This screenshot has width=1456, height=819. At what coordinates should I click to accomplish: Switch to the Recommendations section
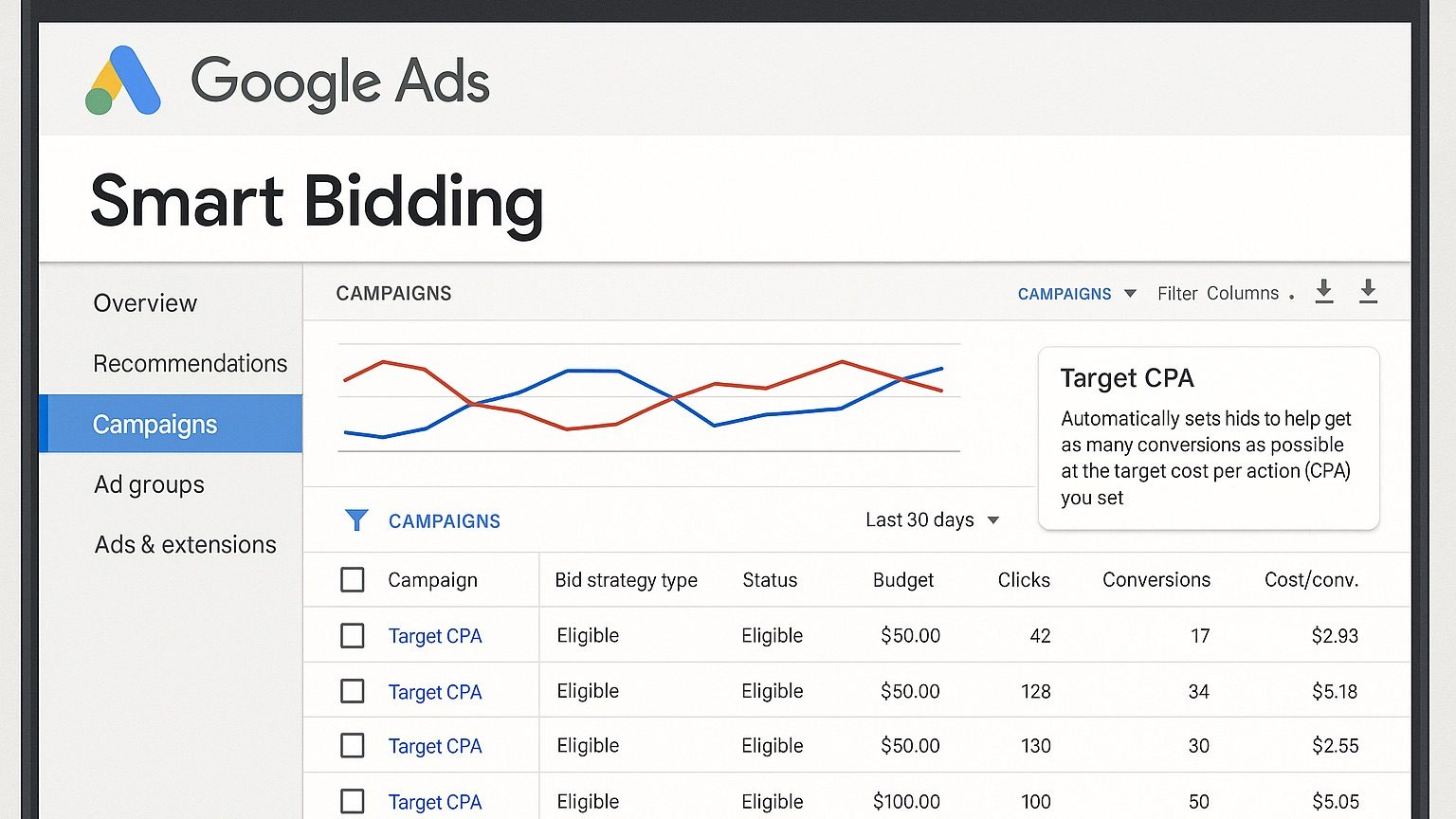tap(190, 363)
